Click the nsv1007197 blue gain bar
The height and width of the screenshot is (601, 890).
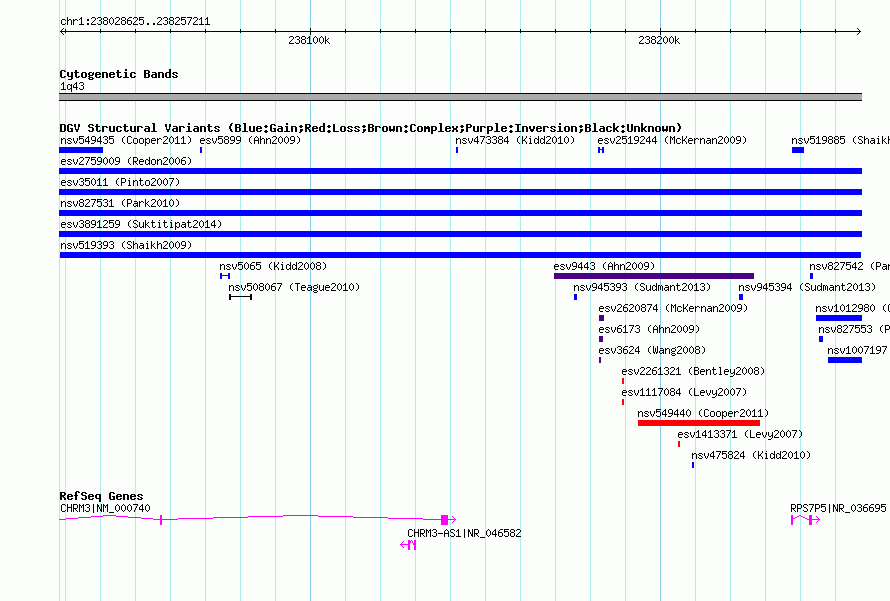pyautogui.click(x=845, y=360)
